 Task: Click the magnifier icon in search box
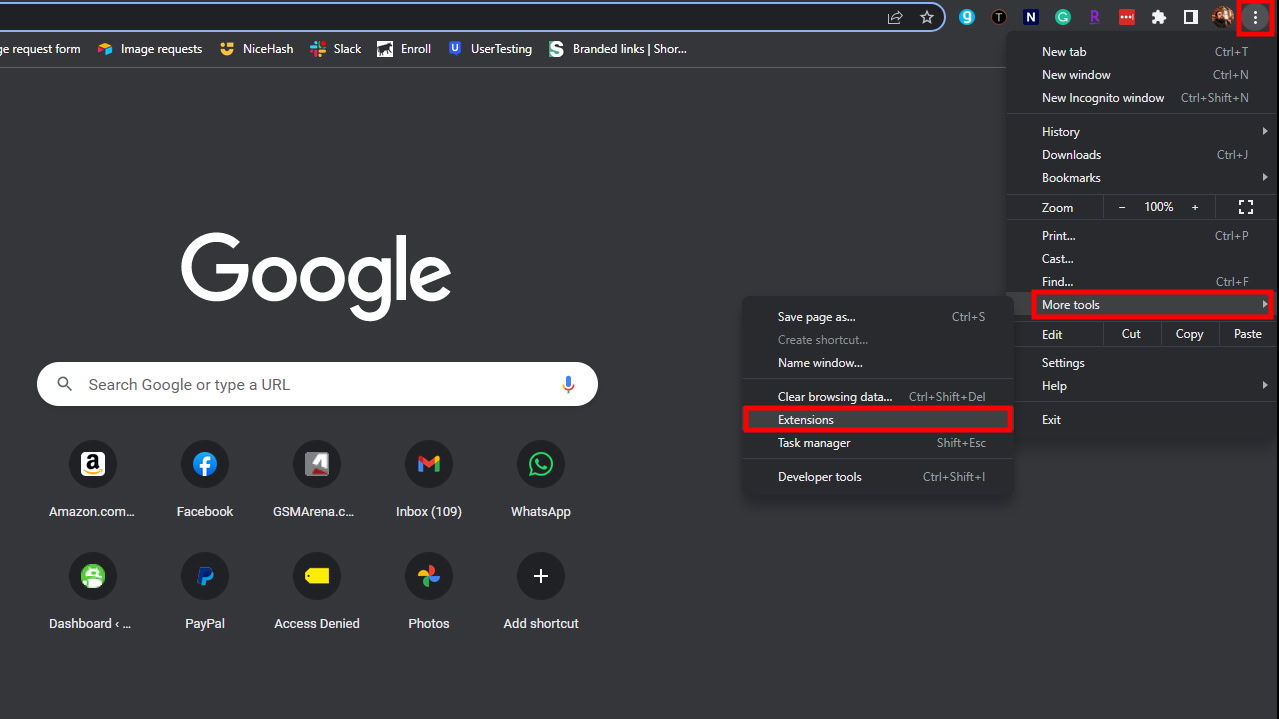[65, 384]
